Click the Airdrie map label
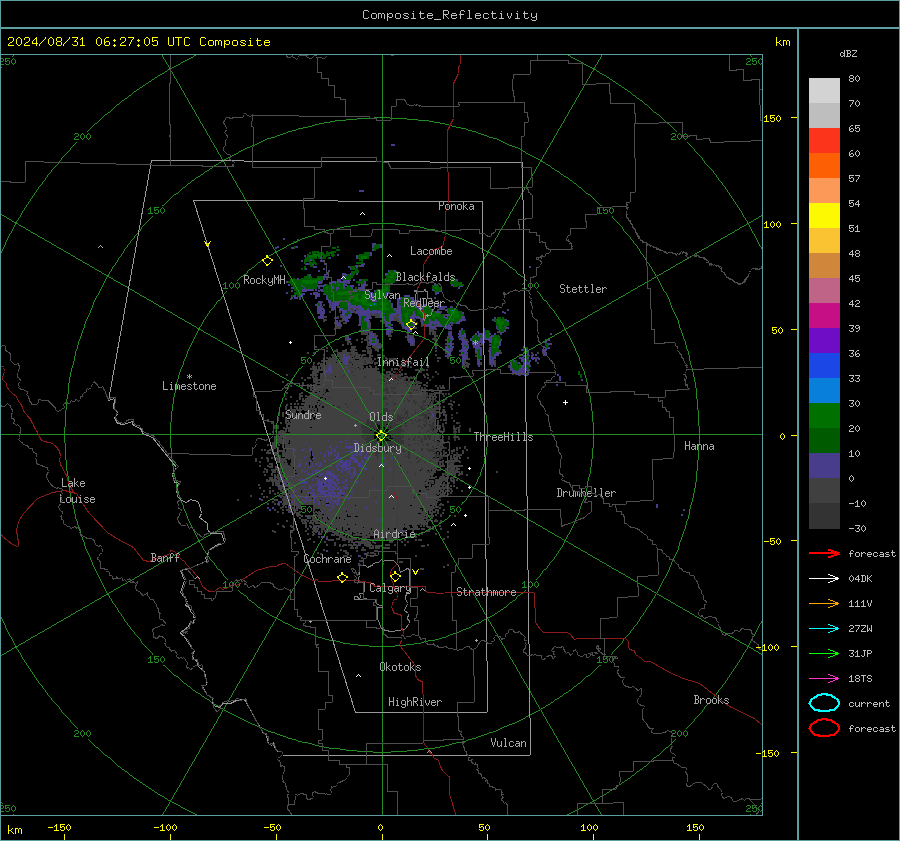The height and width of the screenshot is (841, 900). click(x=394, y=534)
